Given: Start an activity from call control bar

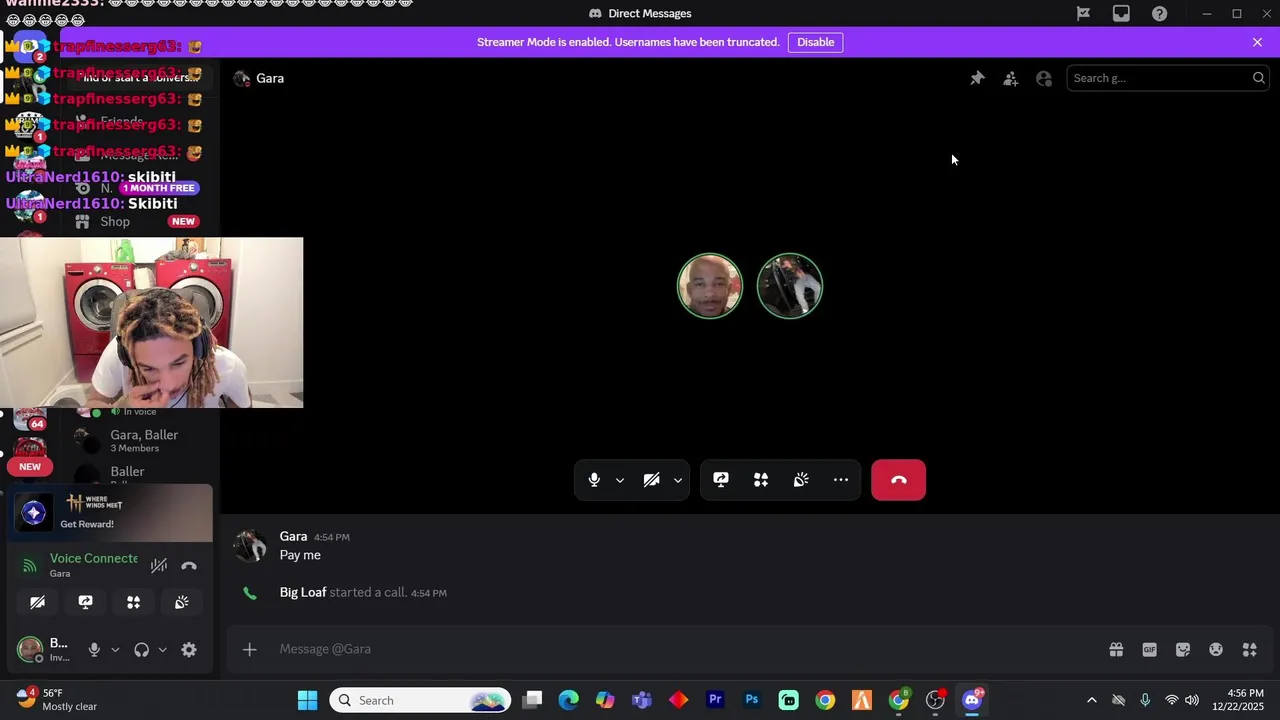Looking at the screenshot, I should pyautogui.click(x=761, y=480).
